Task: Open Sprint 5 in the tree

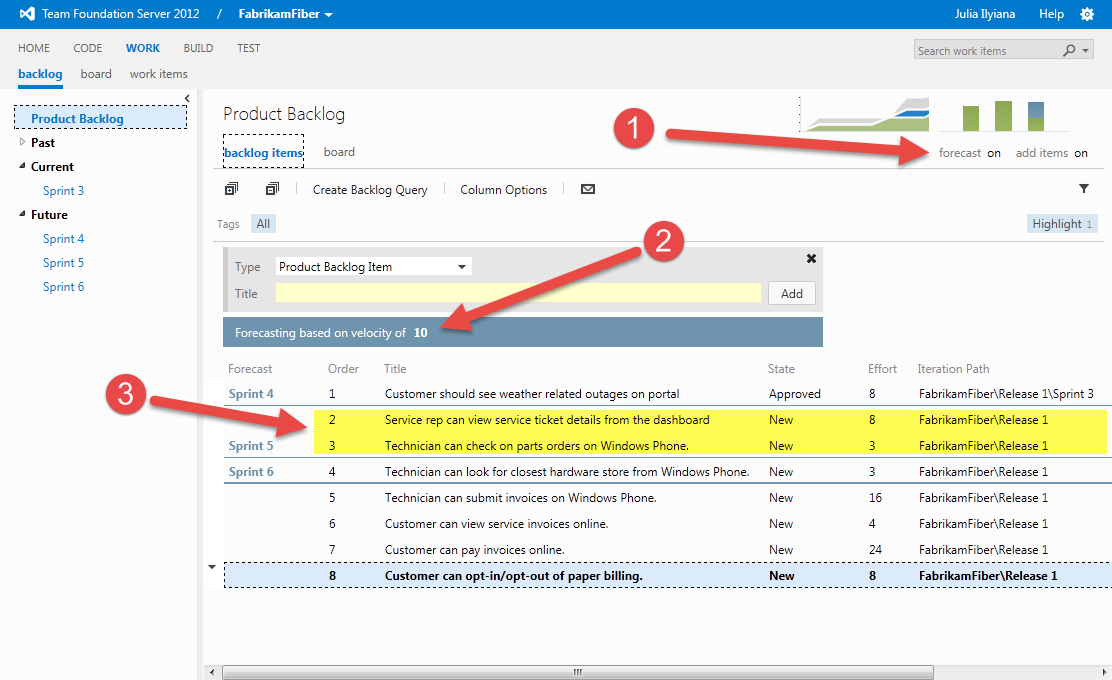Action: click(x=63, y=263)
